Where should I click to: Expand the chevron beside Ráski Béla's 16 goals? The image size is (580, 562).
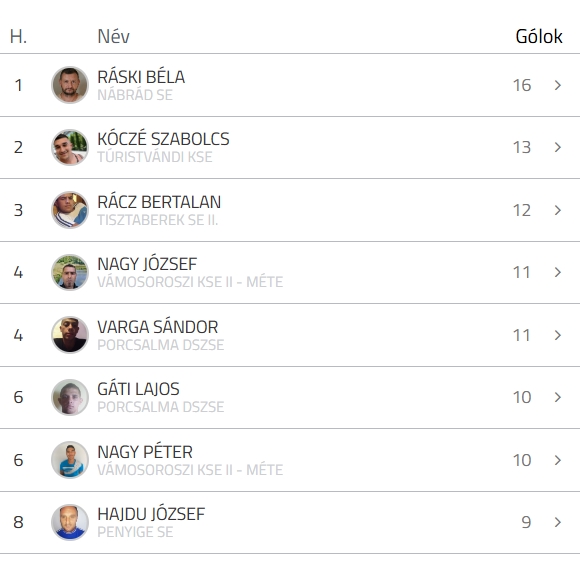pyautogui.click(x=558, y=85)
